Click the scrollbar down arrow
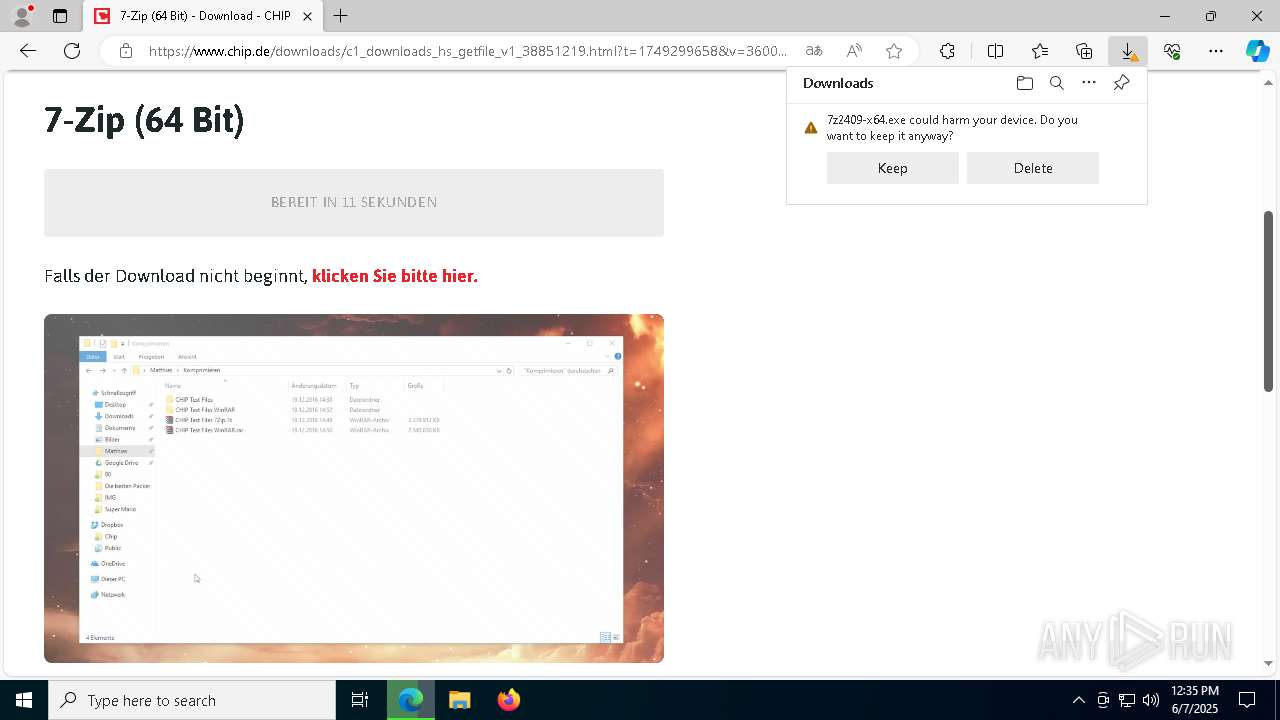This screenshot has height=720, width=1280. pyautogui.click(x=1268, y=663)
